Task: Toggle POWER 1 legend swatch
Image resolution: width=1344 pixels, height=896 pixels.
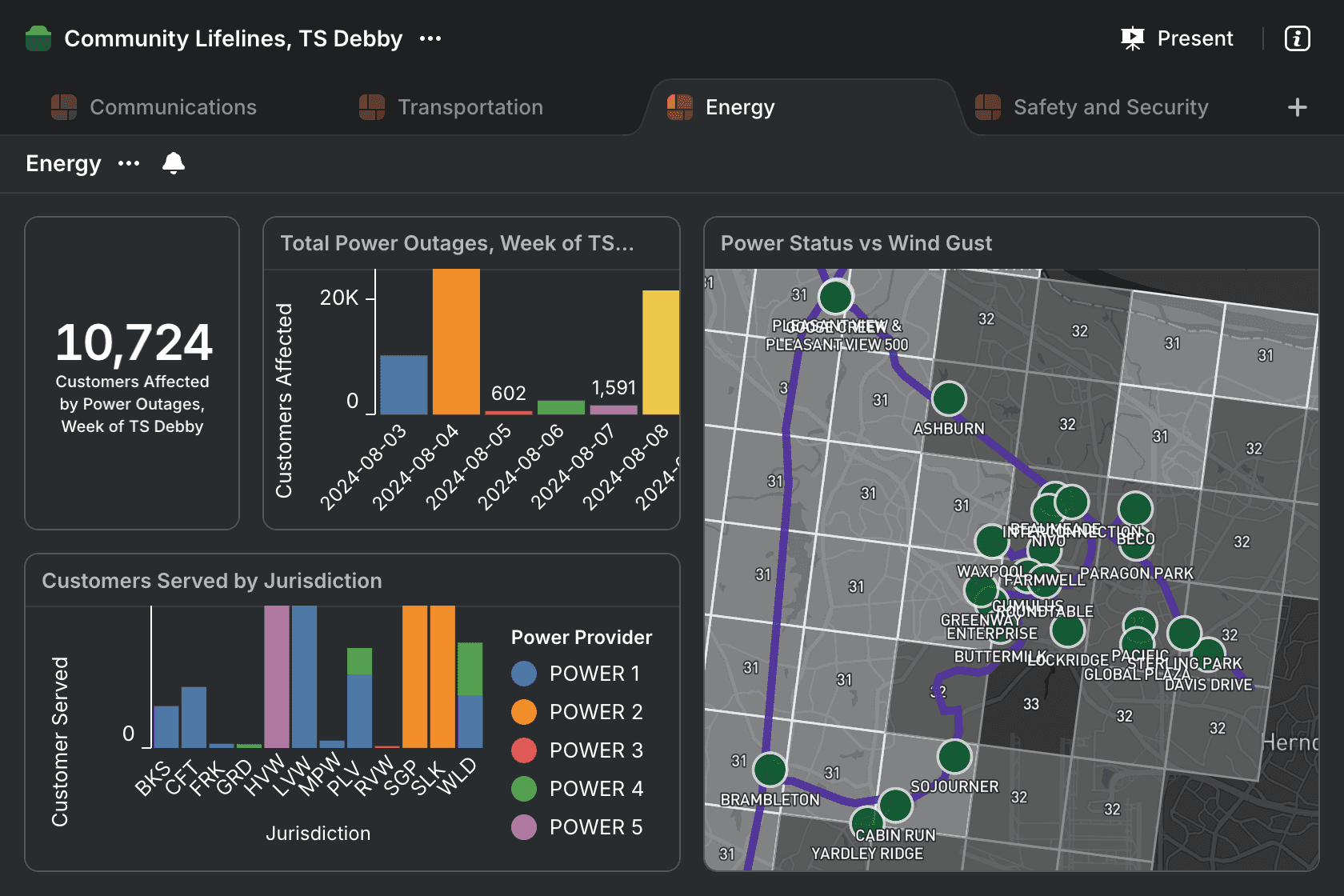Action: [524, 674]
